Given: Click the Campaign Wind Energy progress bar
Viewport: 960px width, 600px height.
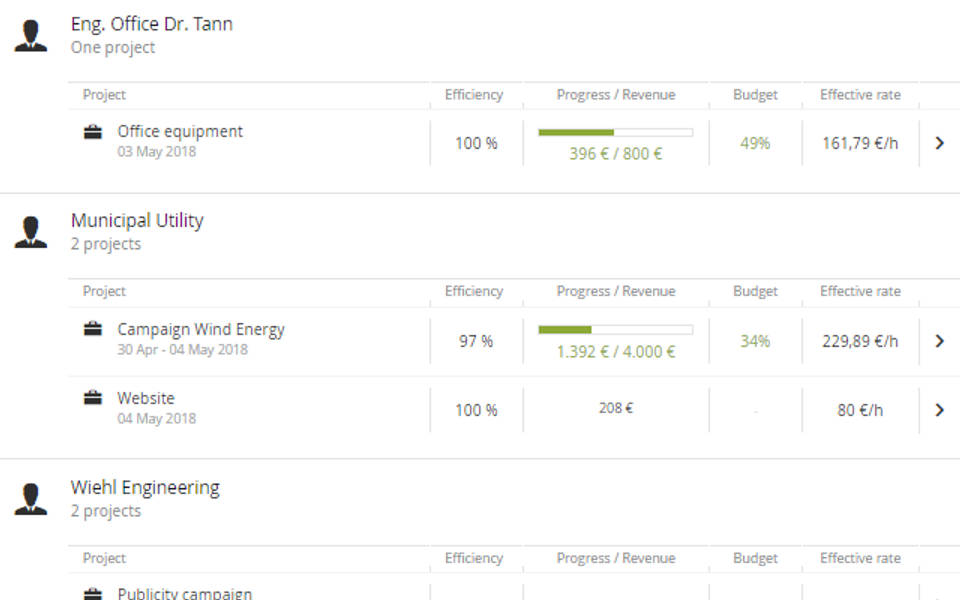Looking at the screenshot, I should 615,329.
